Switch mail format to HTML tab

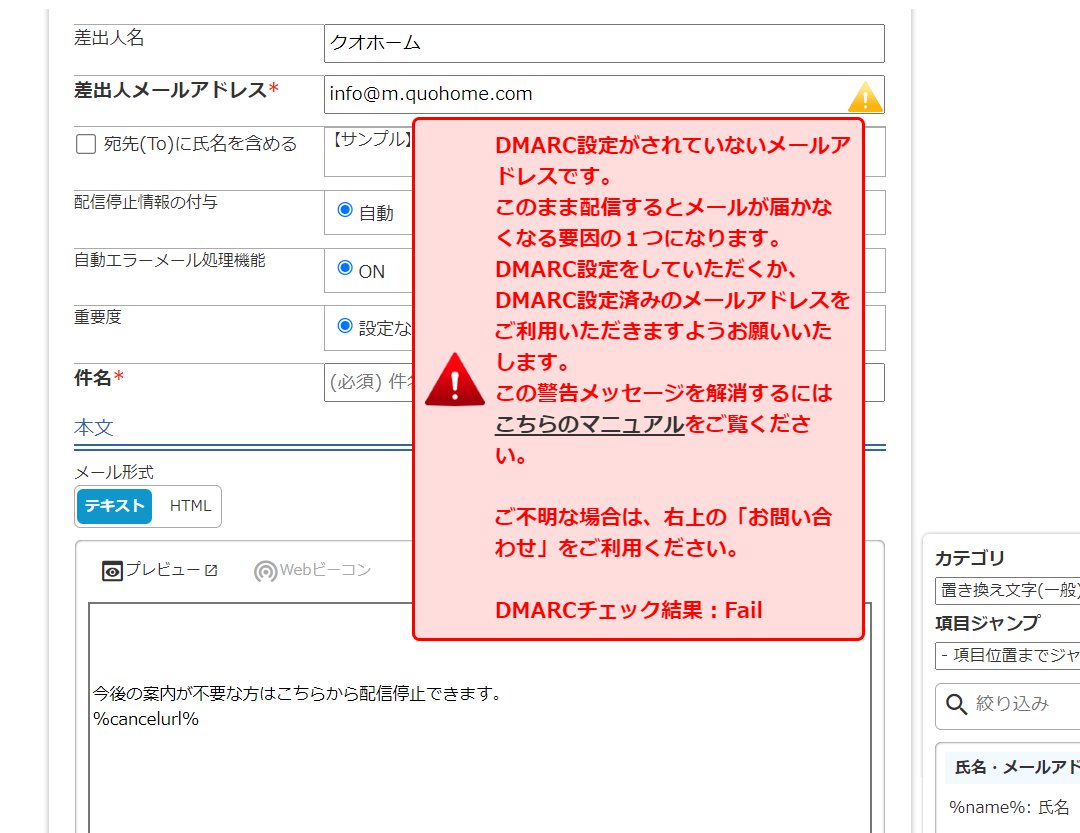click(190, 506)
